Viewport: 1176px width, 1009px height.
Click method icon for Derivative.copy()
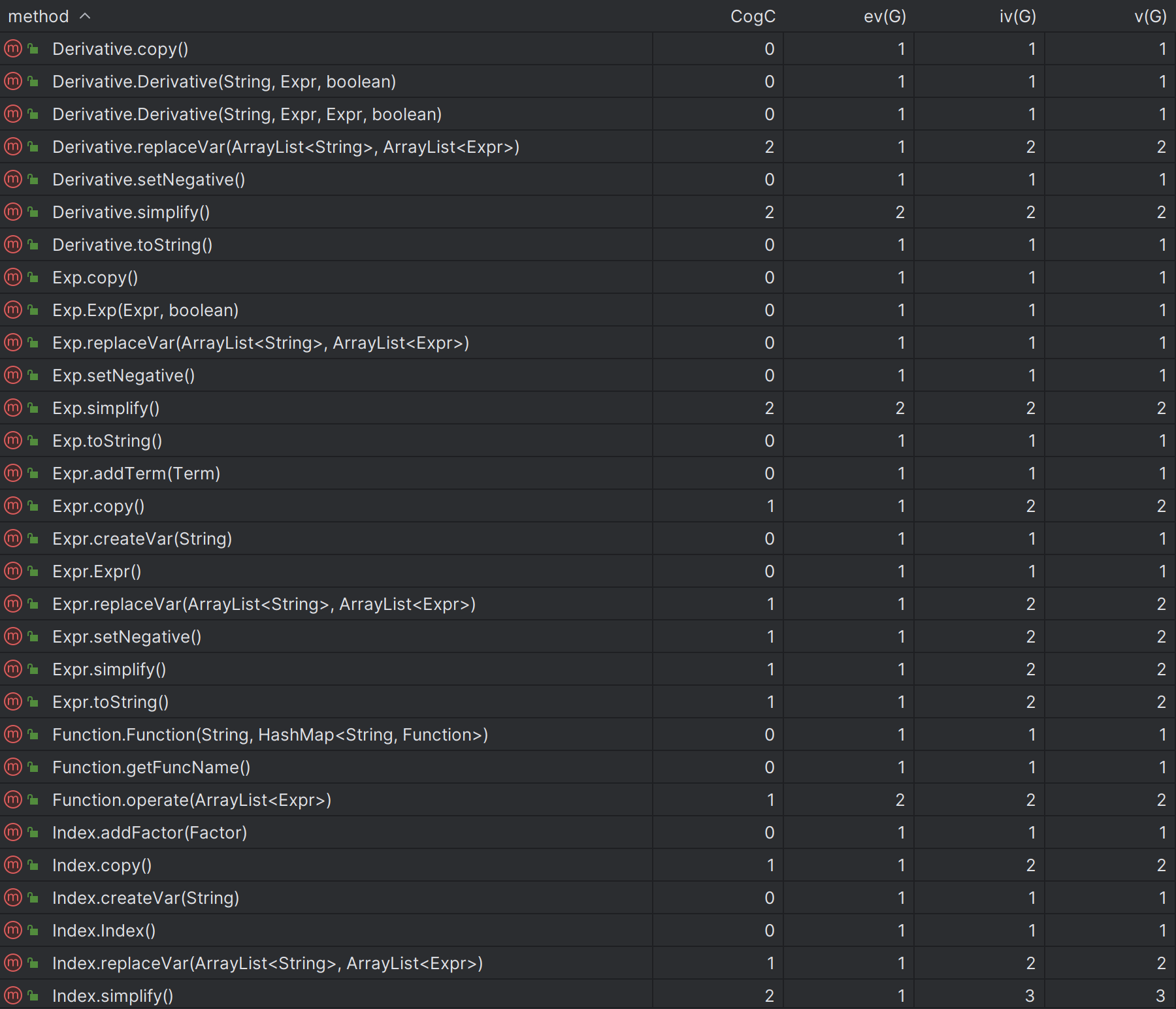pos(13,48)
